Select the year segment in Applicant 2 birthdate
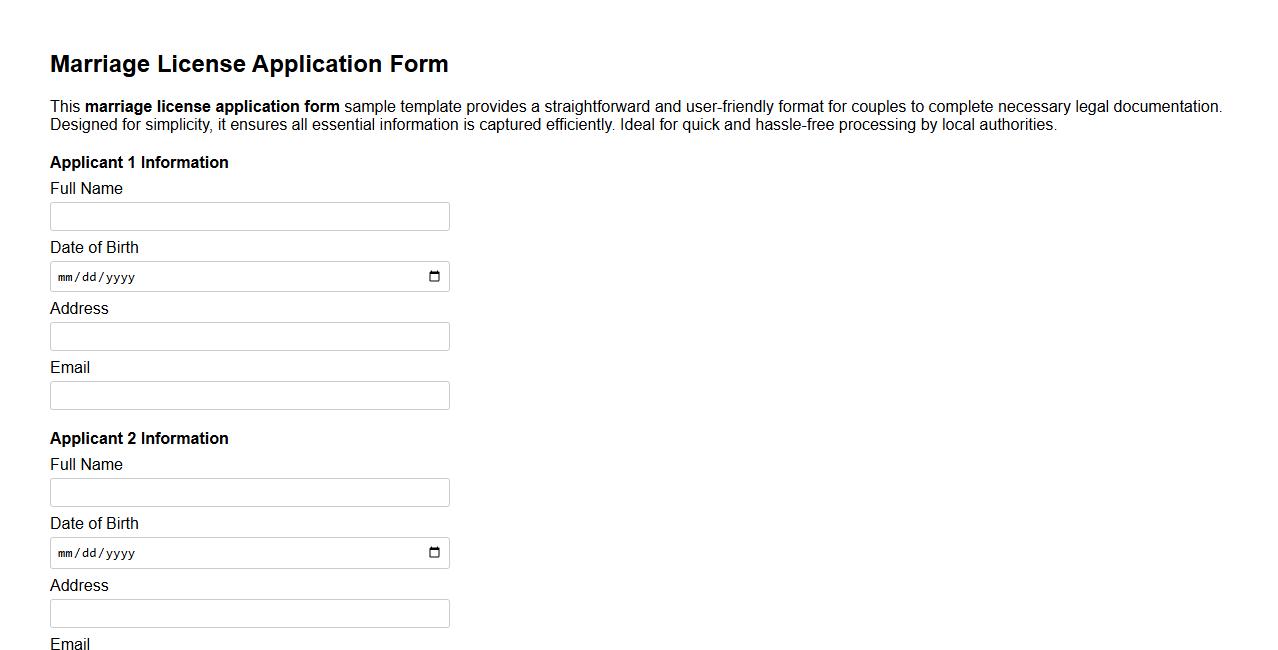This screenshot has width=1278, height=650. (x=120, y=553)
